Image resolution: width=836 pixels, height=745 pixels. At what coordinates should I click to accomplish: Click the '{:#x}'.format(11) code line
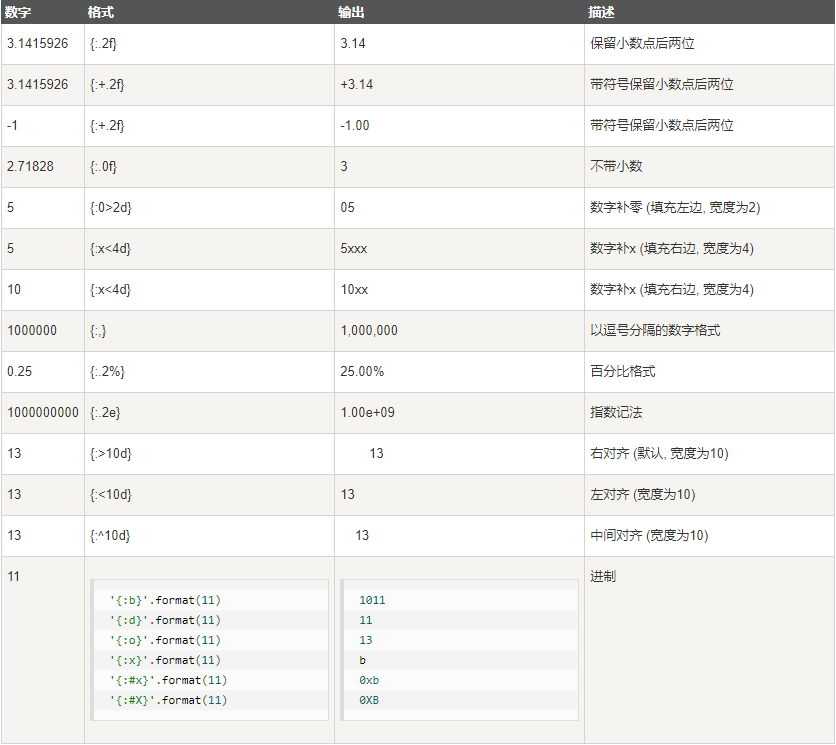(x=168, y=680)
